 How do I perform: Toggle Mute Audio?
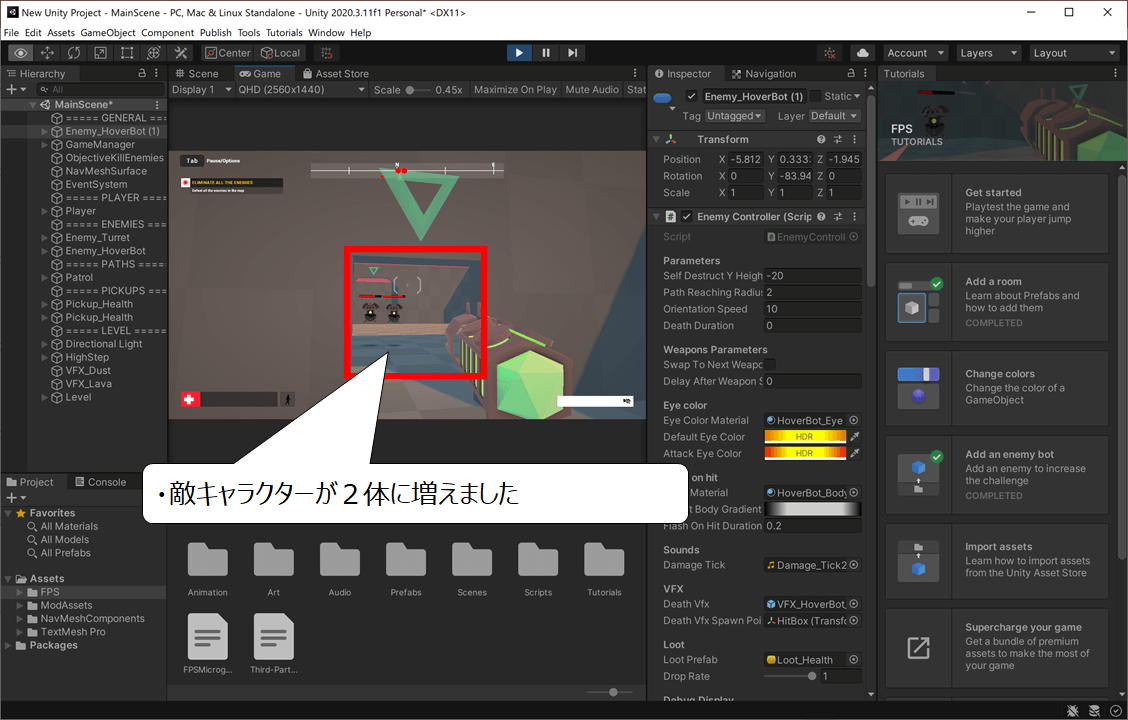pos(592,90)
